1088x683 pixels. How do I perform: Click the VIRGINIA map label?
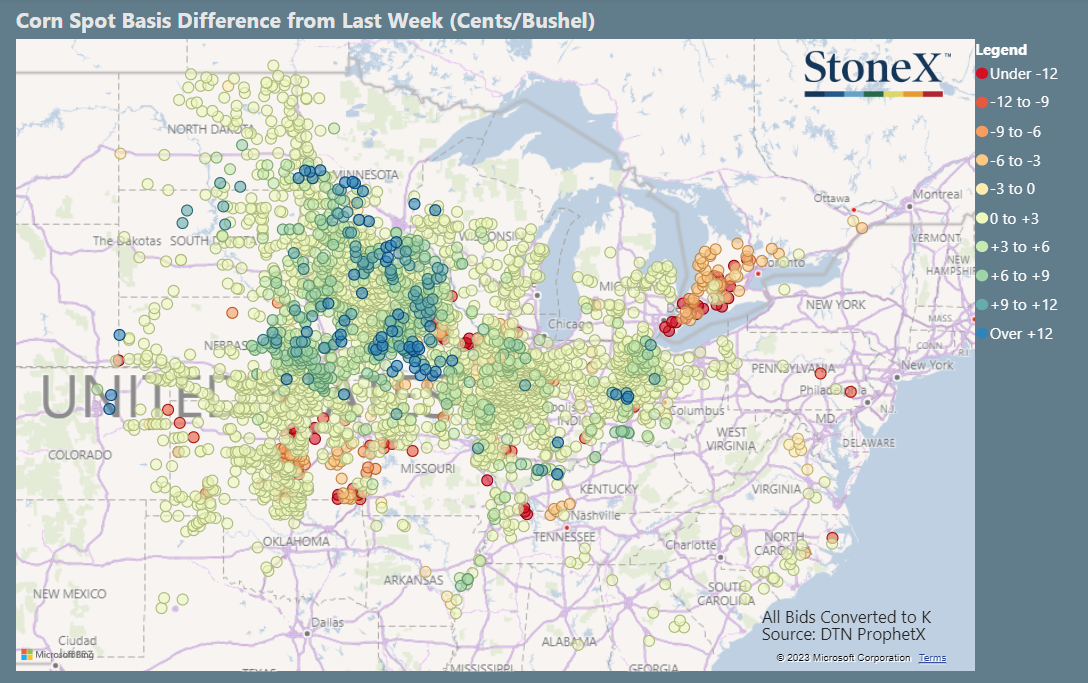pos(776,489)
